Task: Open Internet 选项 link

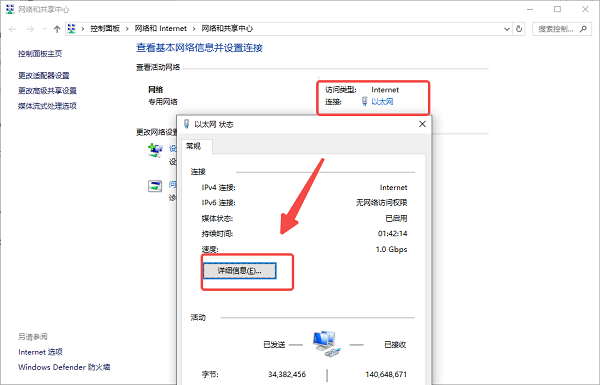Action: click(40, 352)
